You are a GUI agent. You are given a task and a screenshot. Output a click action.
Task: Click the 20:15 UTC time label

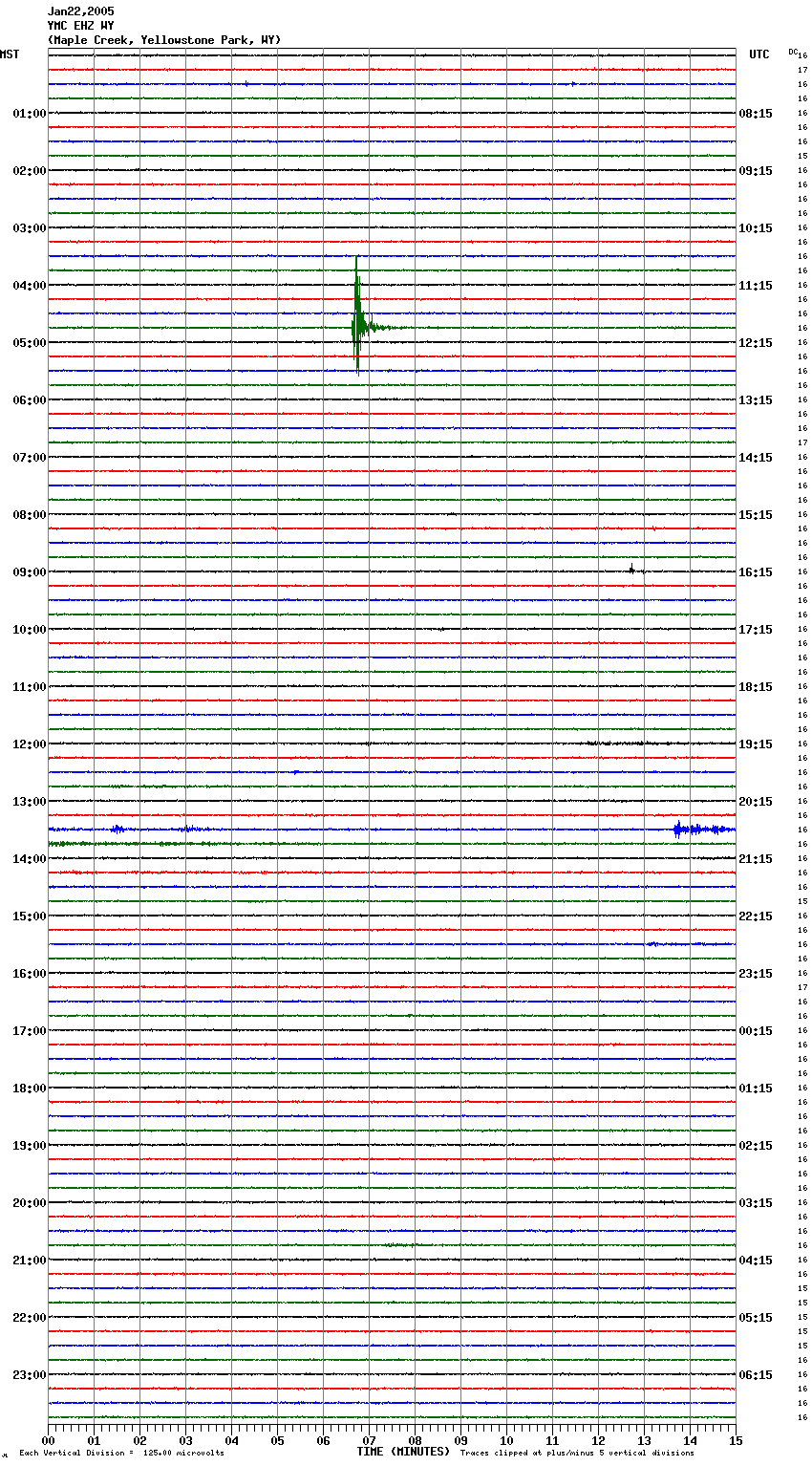[756, 802]
